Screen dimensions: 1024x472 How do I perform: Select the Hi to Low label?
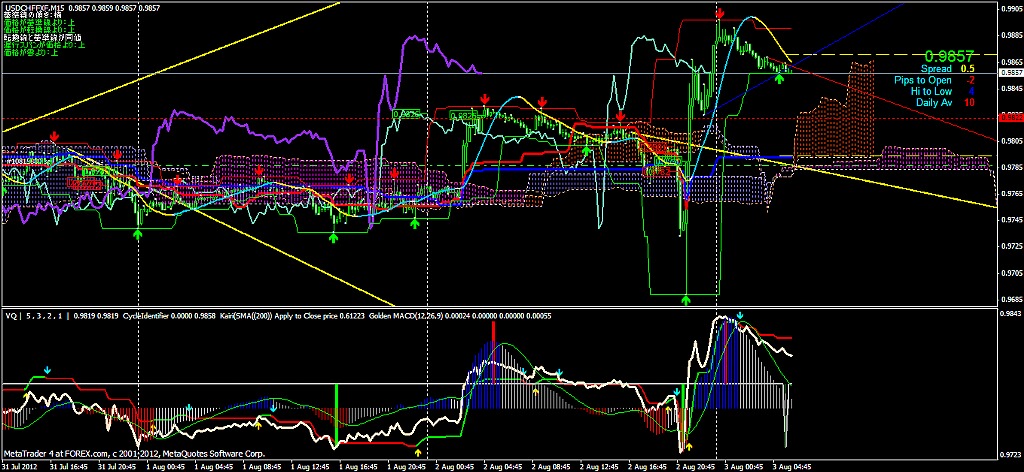click(x=931, y=91)
